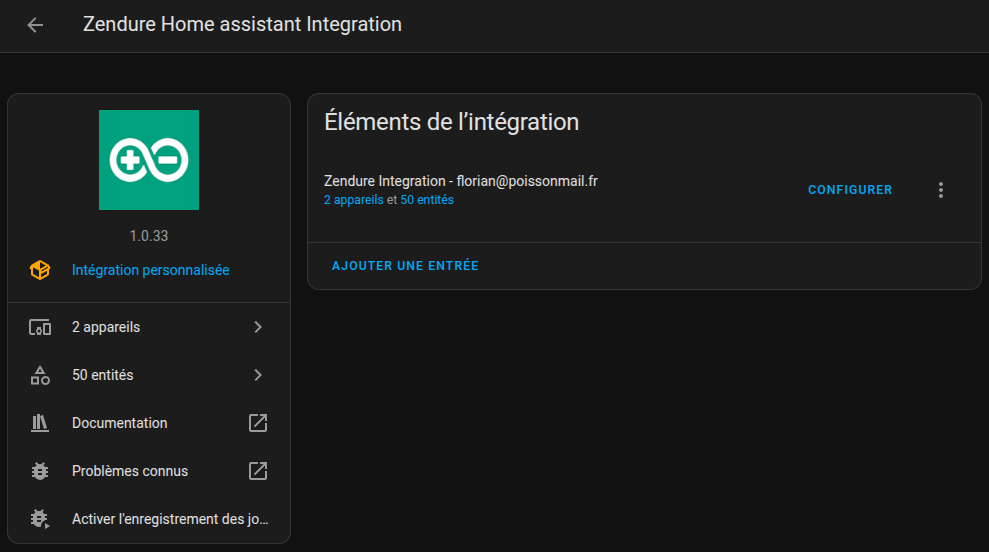Open the Problèmes connus entry

[x=149, y=471]
